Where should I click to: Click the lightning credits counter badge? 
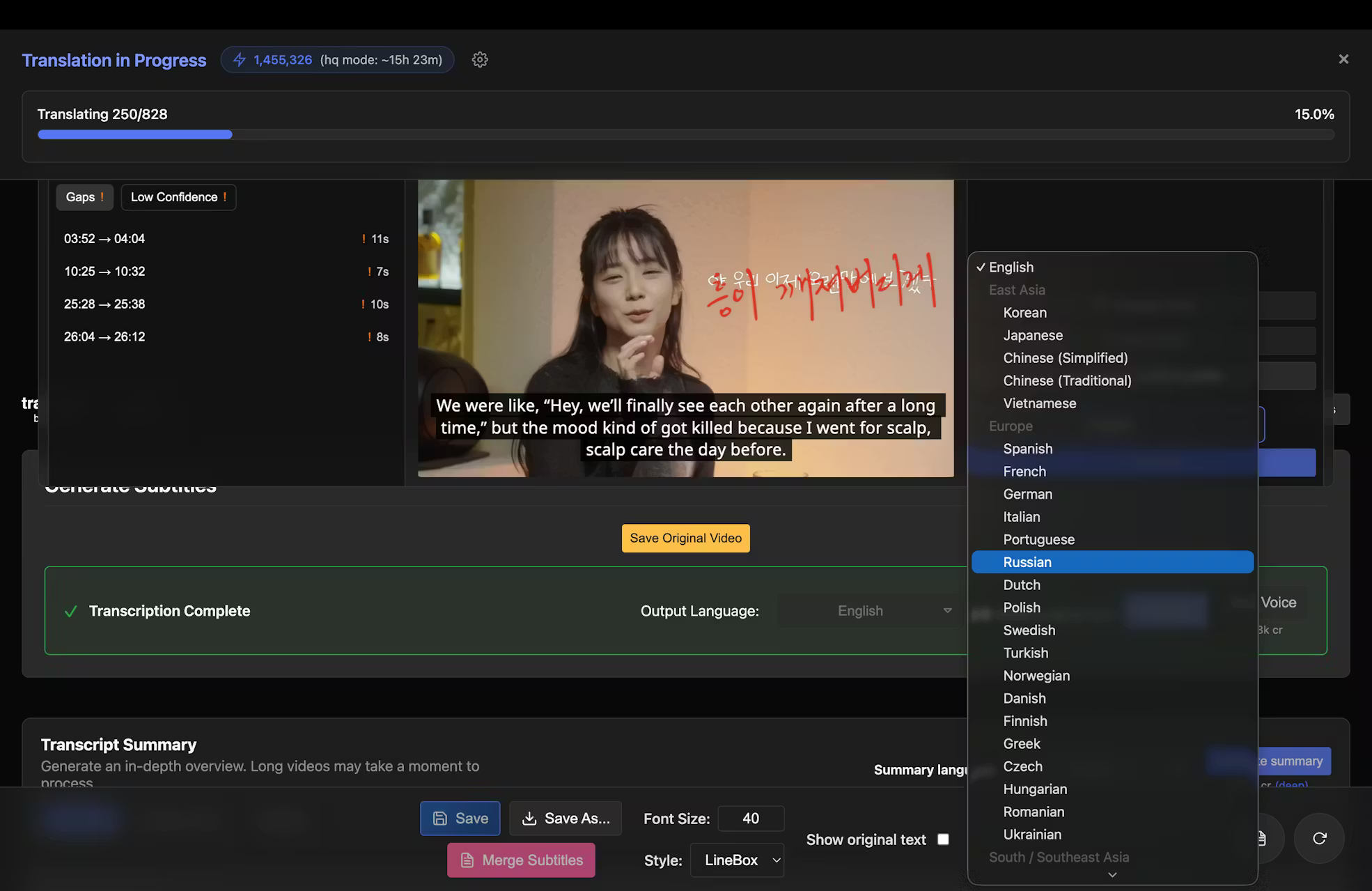point(337,60)
